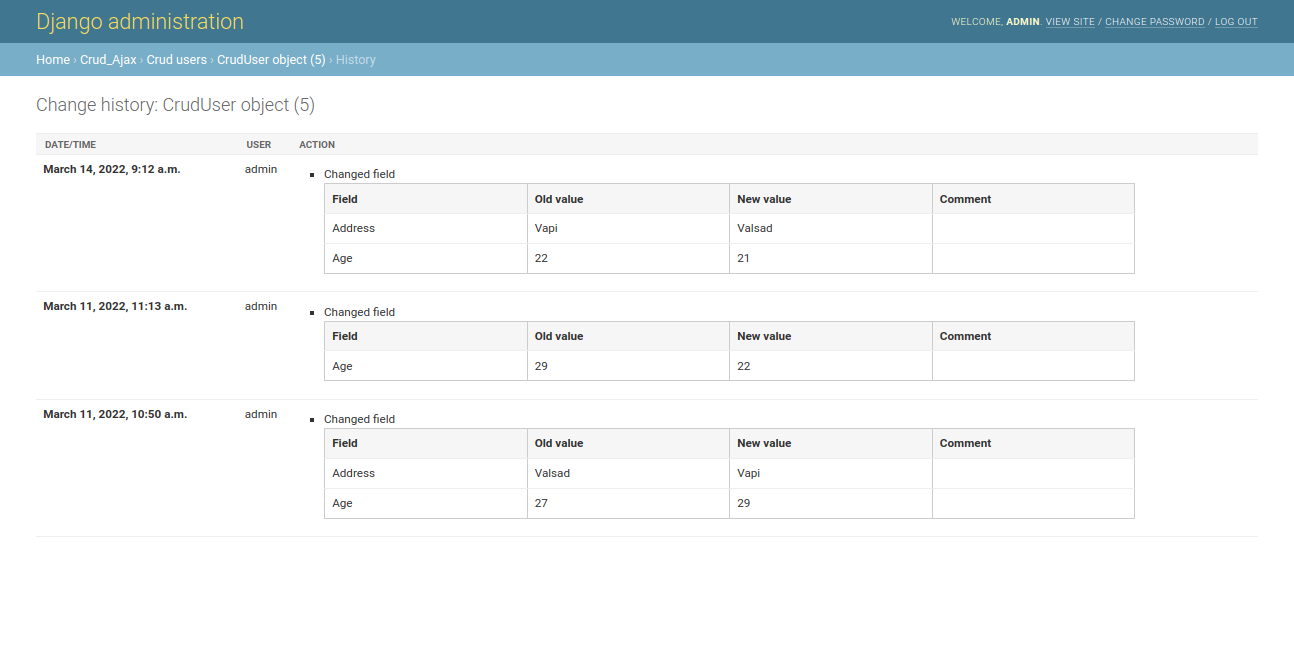Open CrudUser object (5) breadcrumb link
Screen dimensions: 1294x672
point(271,60)
